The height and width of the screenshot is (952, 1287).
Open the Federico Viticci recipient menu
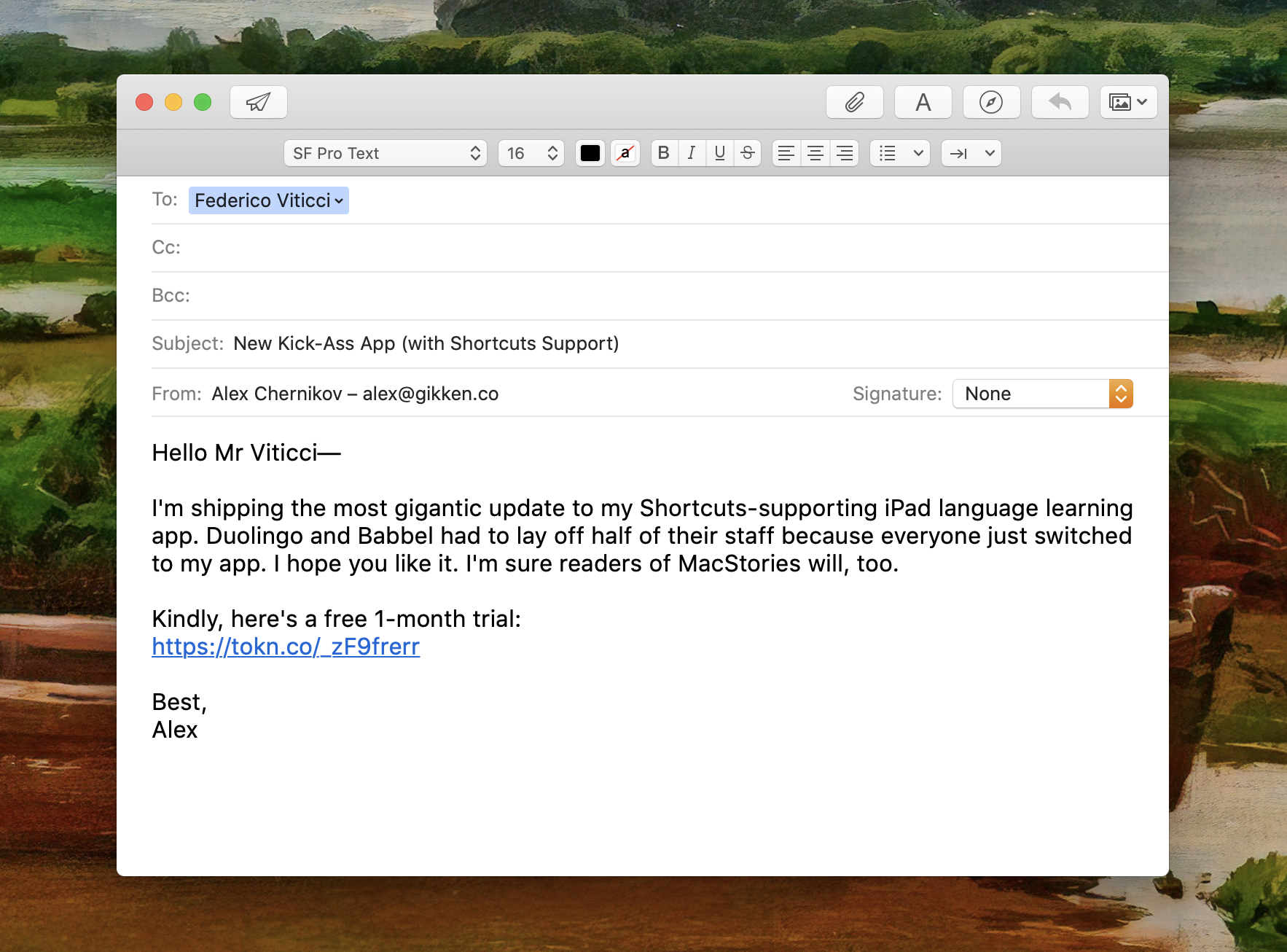pyautogui.click(x=269, y=200)
